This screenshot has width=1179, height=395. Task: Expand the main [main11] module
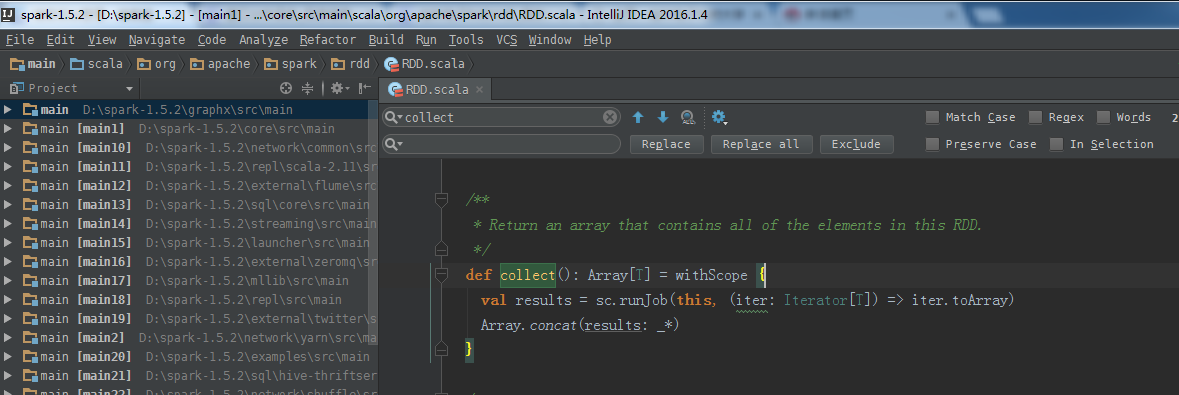click(8, 166)
